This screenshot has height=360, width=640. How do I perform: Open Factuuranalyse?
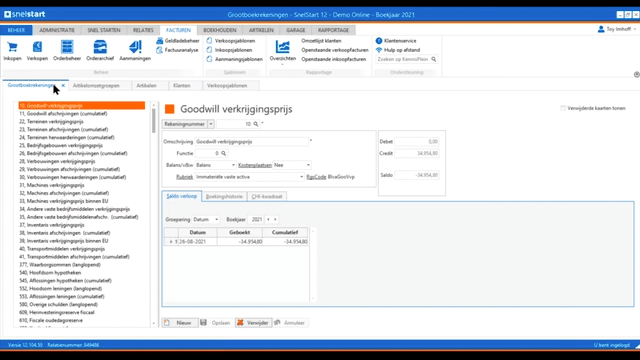click(x=177, y=50)
